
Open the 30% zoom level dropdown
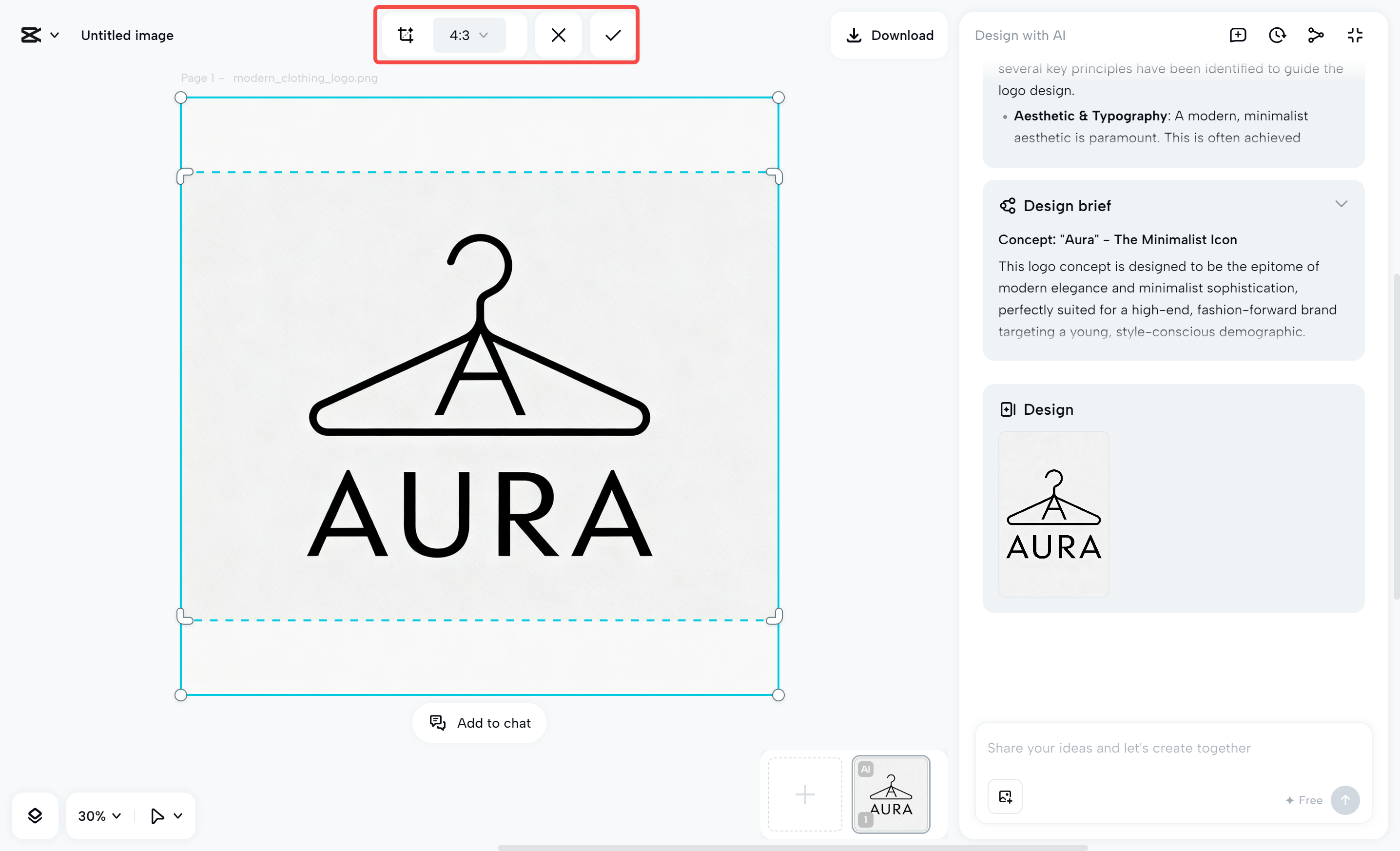[x=99, y=815]
